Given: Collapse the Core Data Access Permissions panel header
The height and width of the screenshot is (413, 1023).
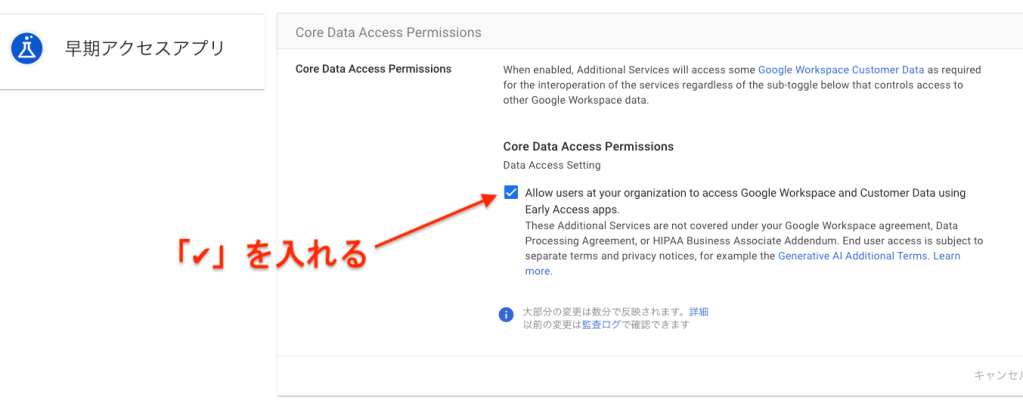Looking at the screenshot, I should click(x=388, y=33).
